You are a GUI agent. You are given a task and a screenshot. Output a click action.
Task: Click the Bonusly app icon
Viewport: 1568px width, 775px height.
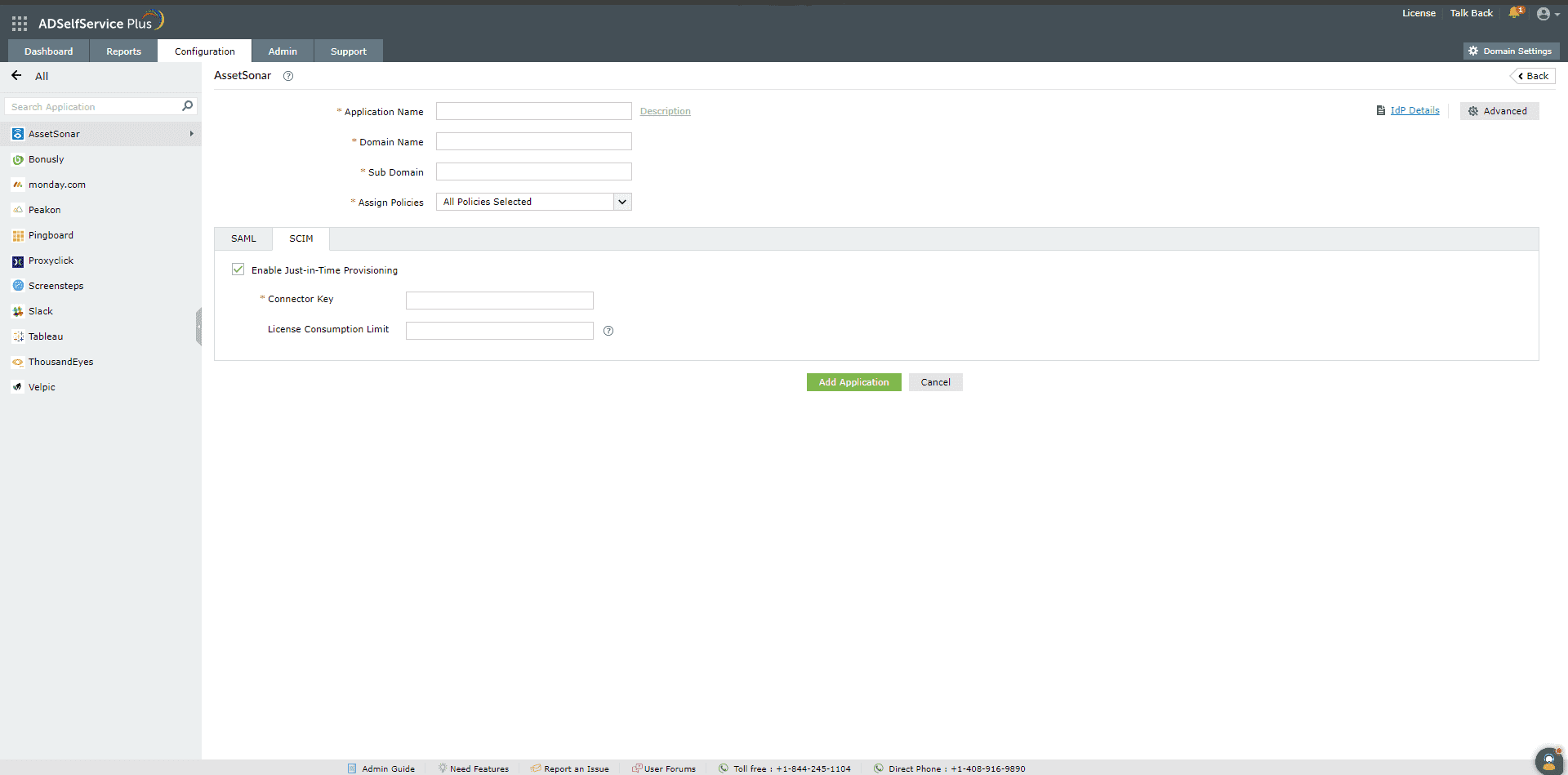coord(18,159)
